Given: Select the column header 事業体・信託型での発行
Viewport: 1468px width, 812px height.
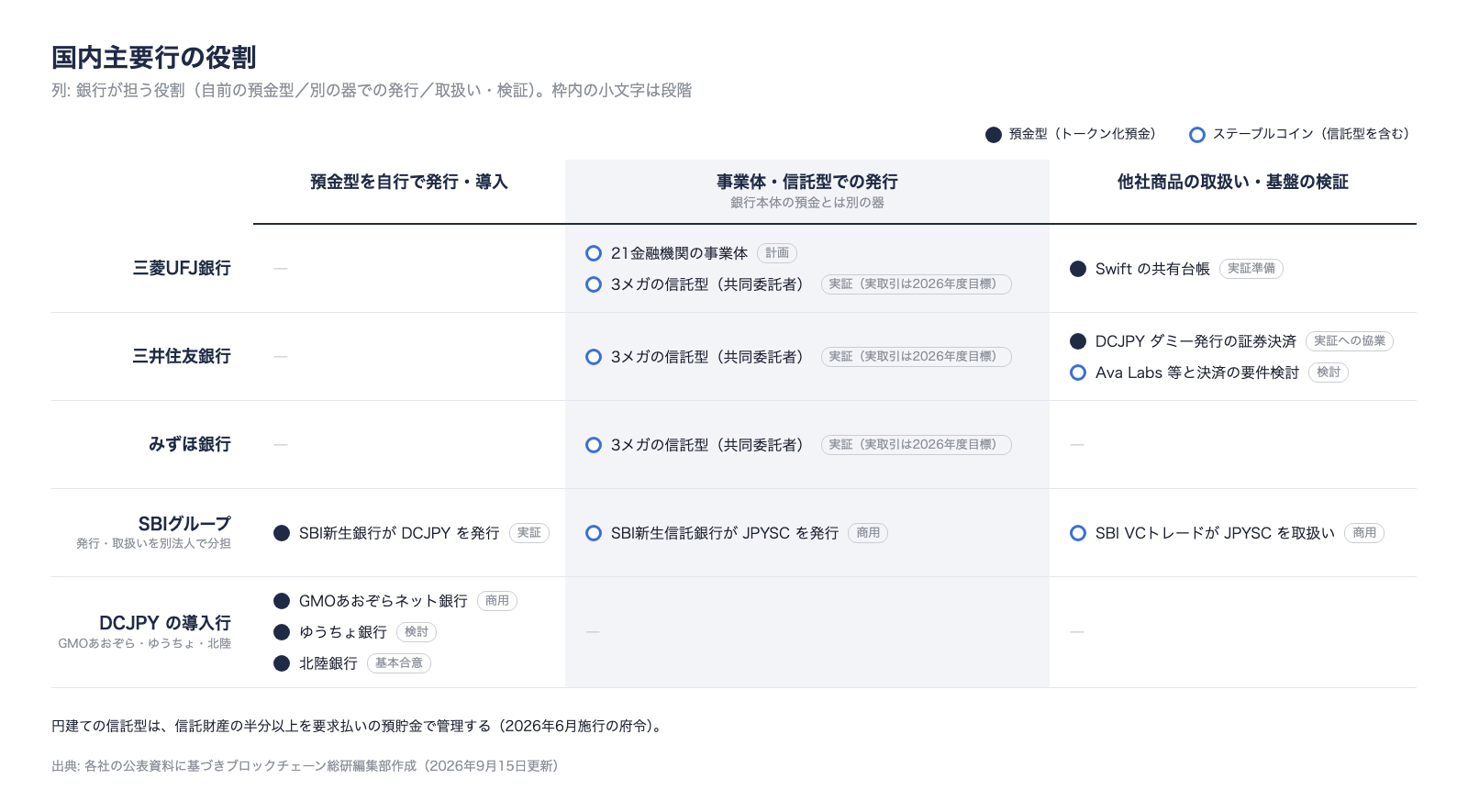Looking at the screenshot, I should [807, 182].
